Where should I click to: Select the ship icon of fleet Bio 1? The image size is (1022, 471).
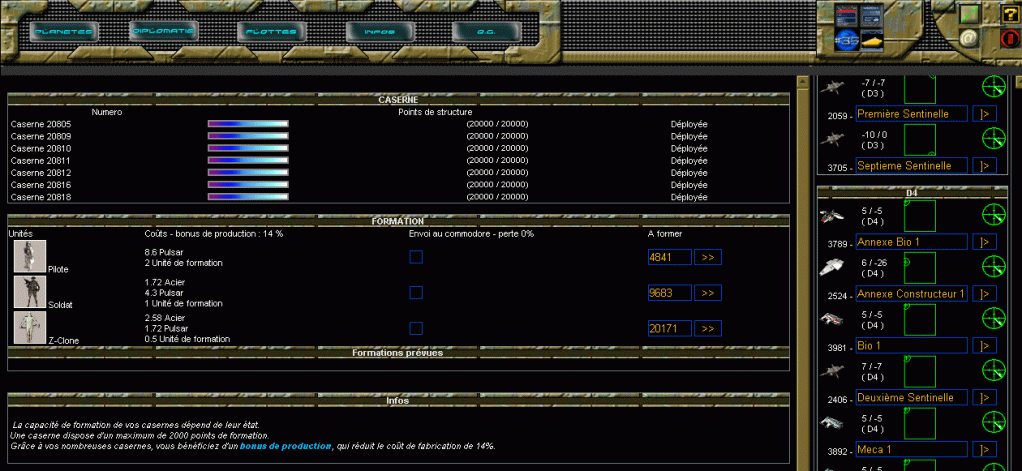(x=831, y=319)
